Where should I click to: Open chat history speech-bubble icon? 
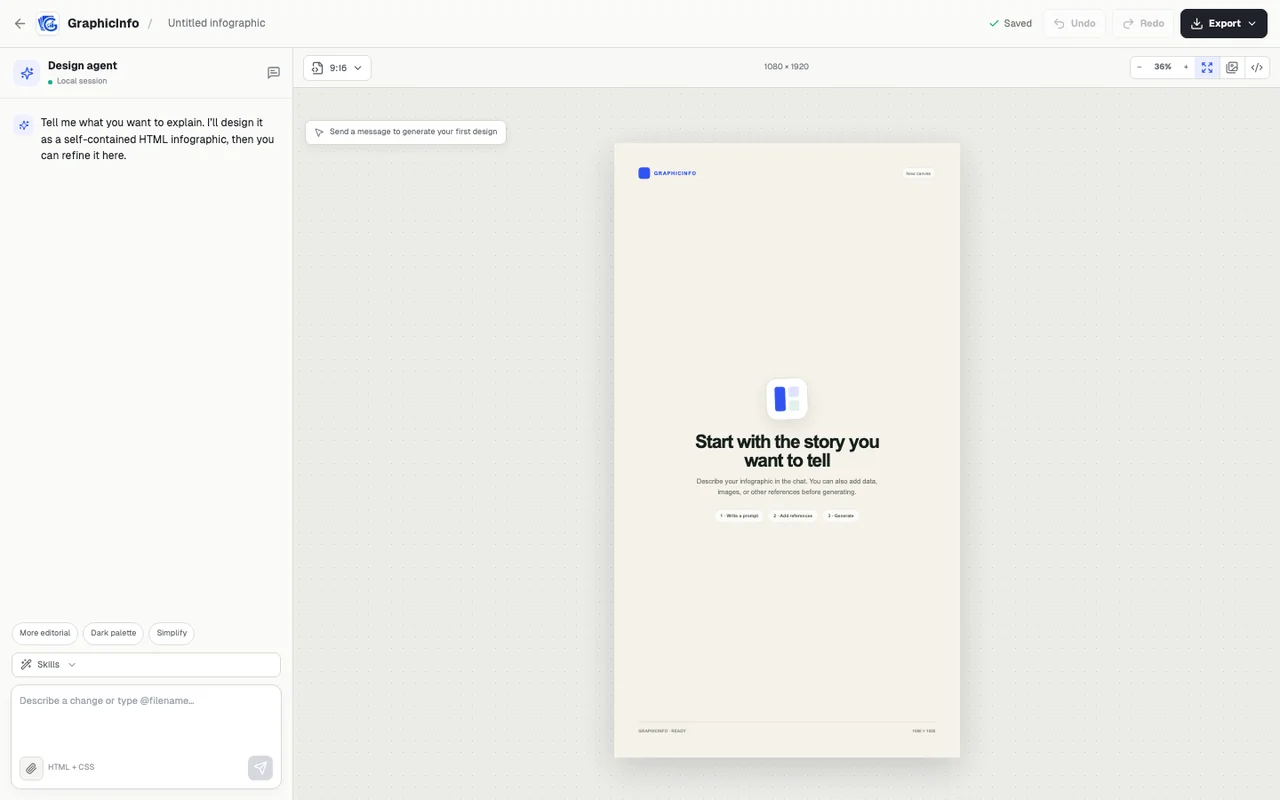(x=273, y=73)
